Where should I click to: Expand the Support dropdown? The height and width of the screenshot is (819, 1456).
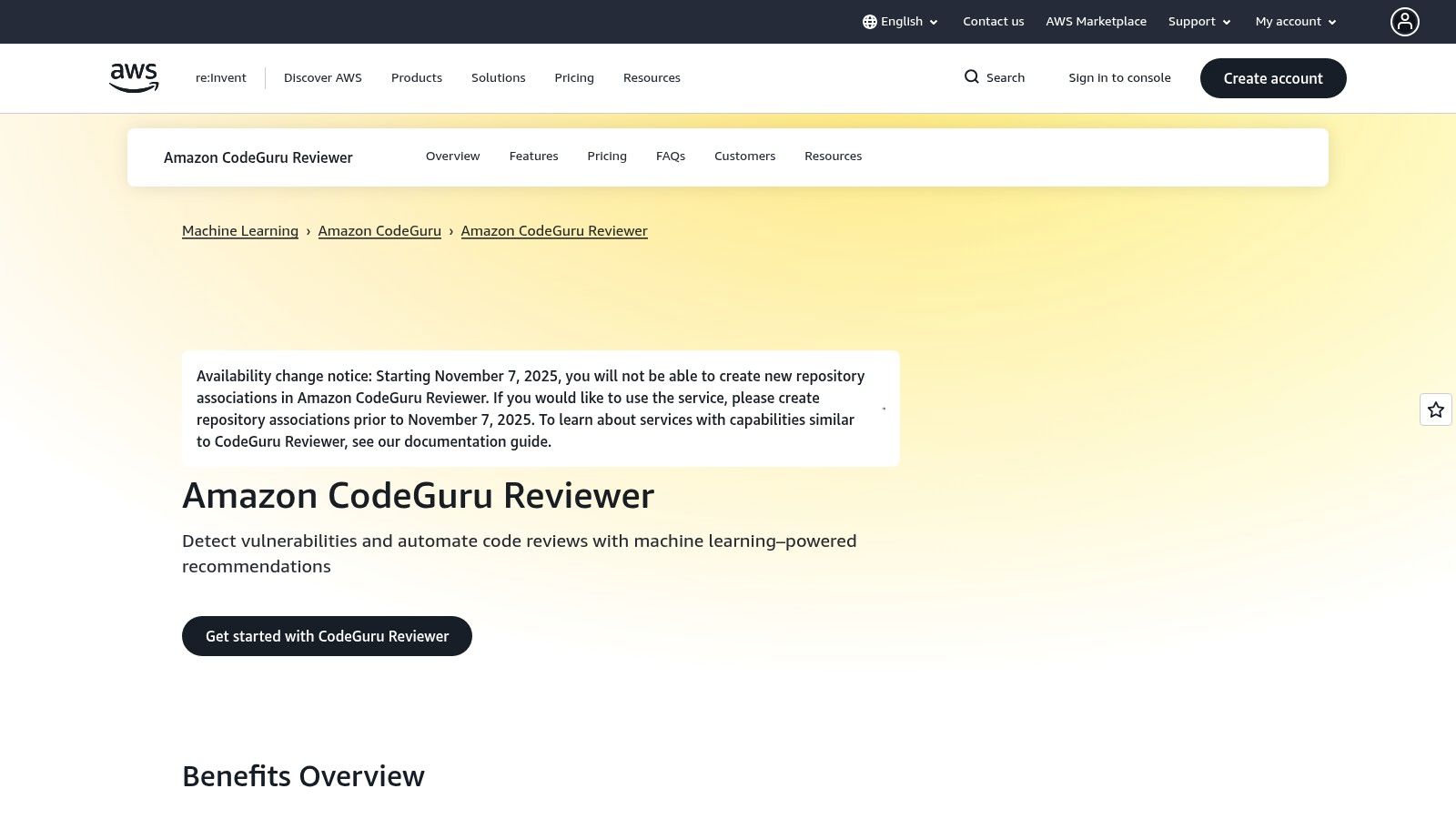pos(1199,22)
